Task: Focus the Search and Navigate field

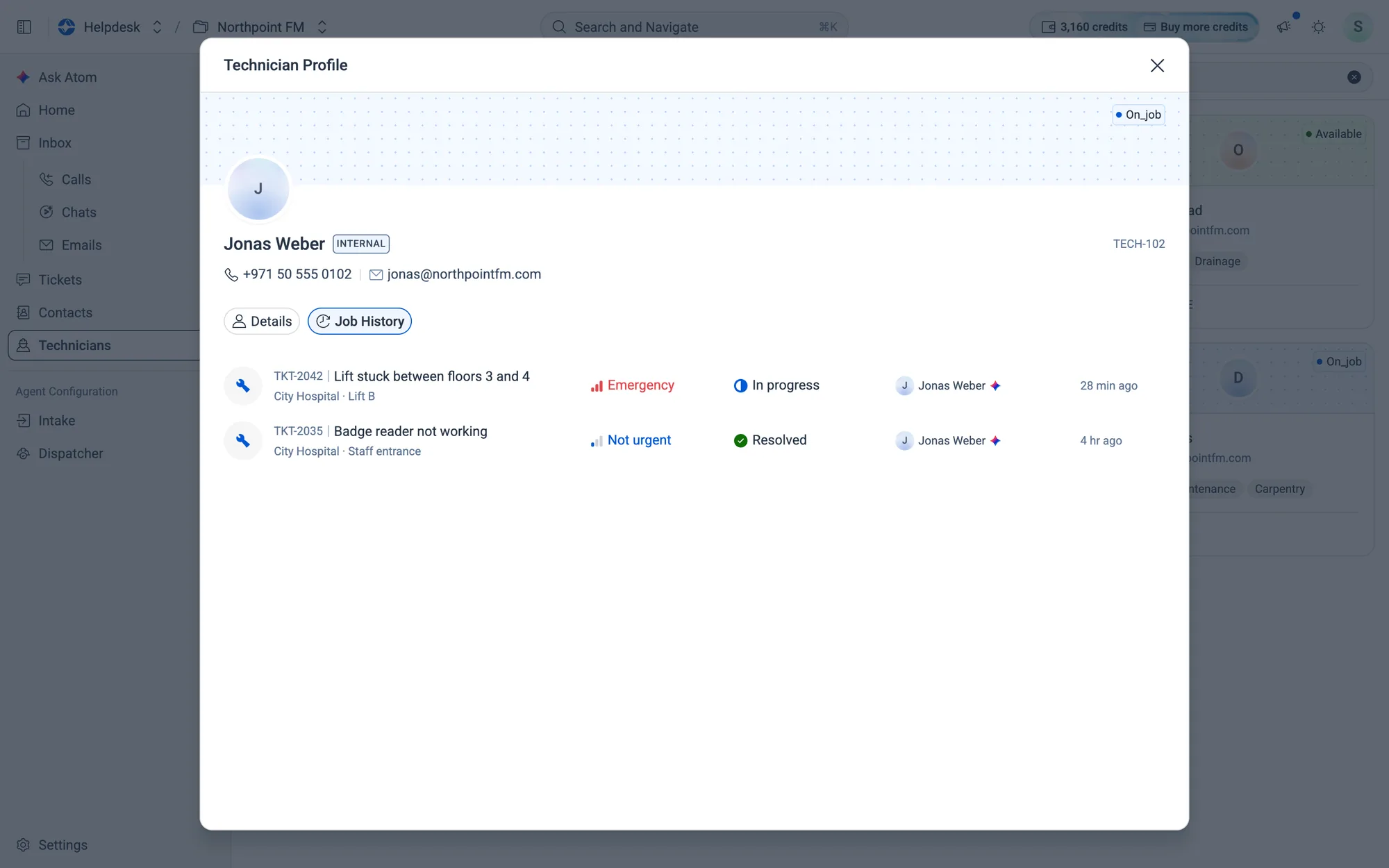Action: [x=694, y=27]
